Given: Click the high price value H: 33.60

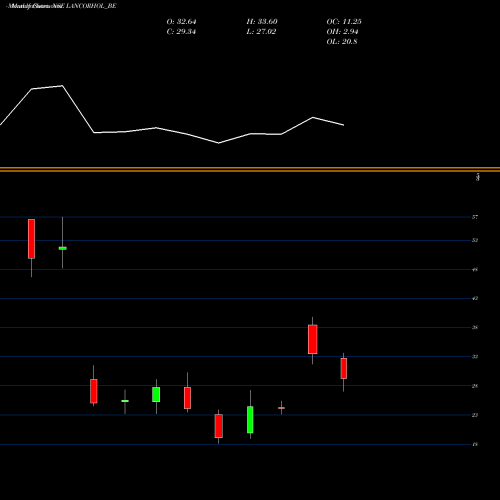Looking at the screenshot, I should [x=262, y=22].
